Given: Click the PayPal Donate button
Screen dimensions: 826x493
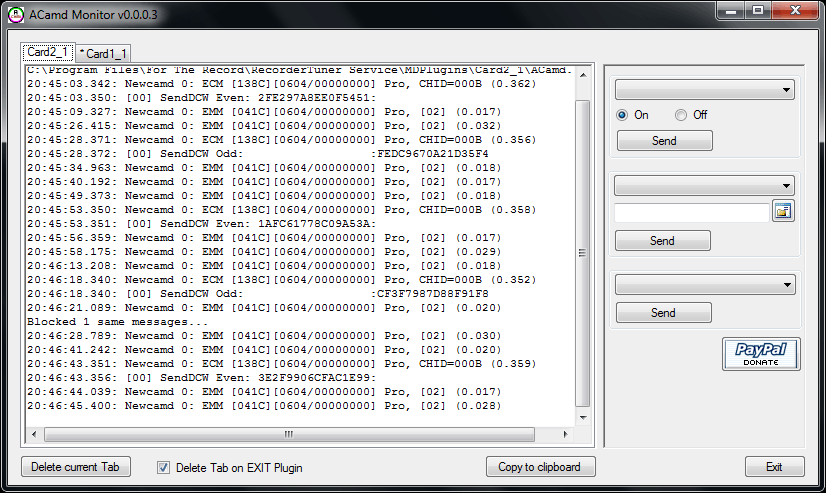Looking at the screenshot, I should click(761, 354).
